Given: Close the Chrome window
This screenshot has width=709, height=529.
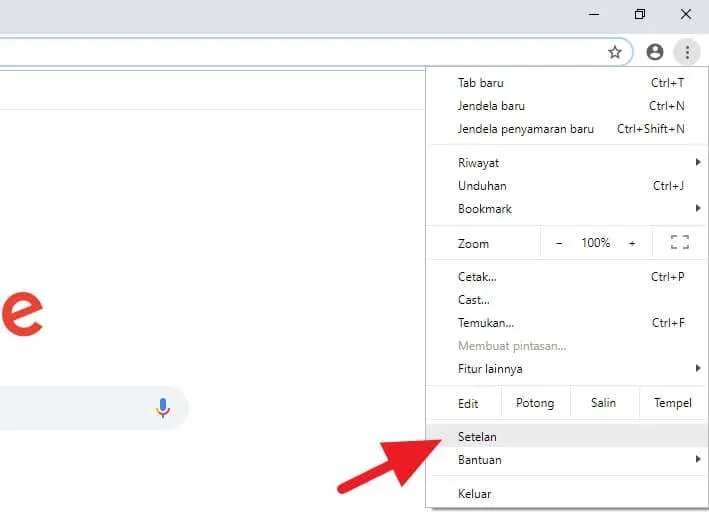Looking at the screenshot, I should point(686,14).
